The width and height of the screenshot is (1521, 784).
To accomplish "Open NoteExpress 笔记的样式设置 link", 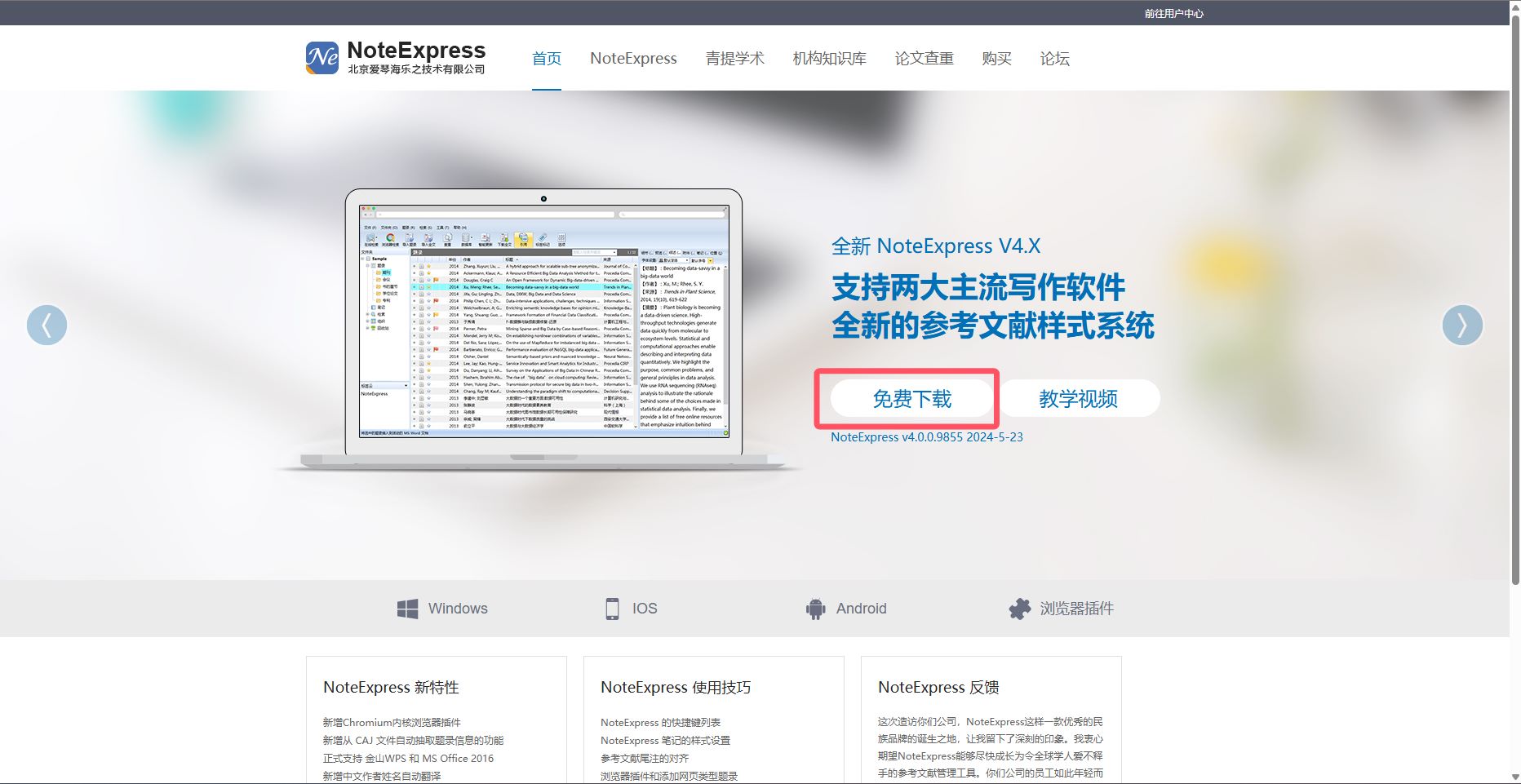I will tap(665, 740).
